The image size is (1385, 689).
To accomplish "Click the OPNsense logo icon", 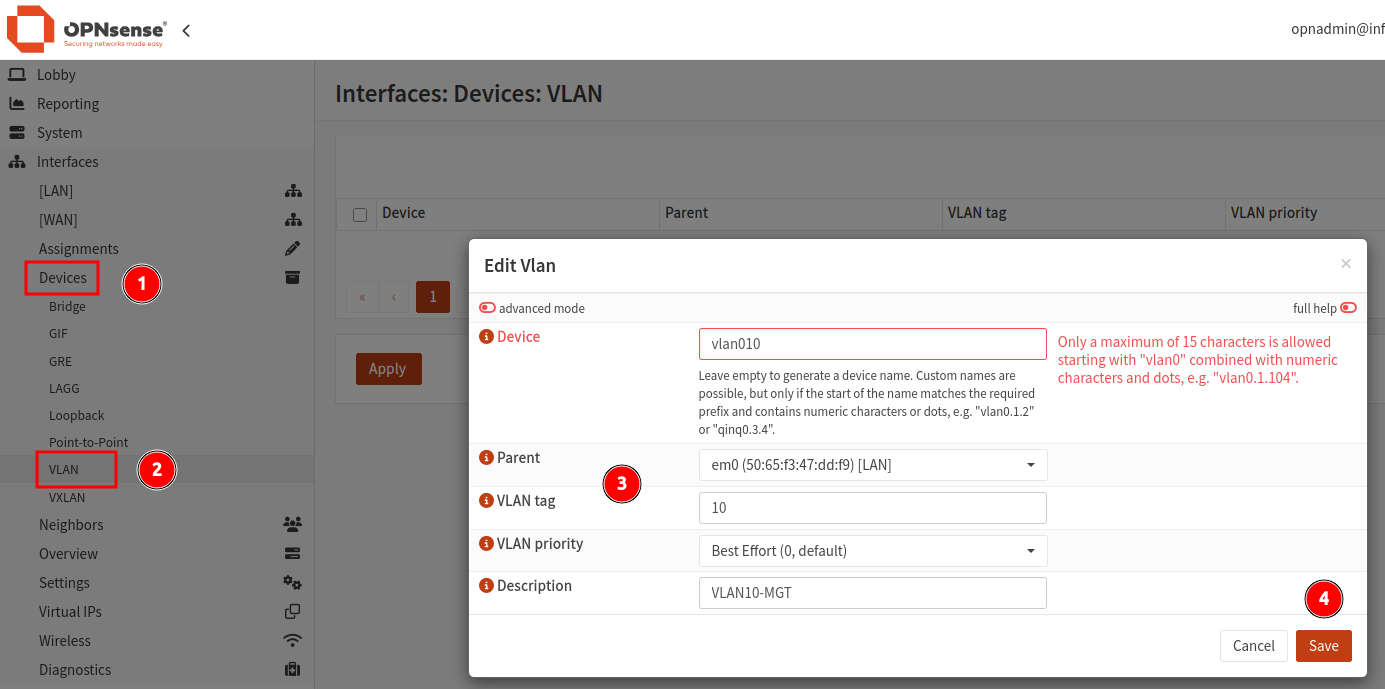I will (x=28, y=30).
